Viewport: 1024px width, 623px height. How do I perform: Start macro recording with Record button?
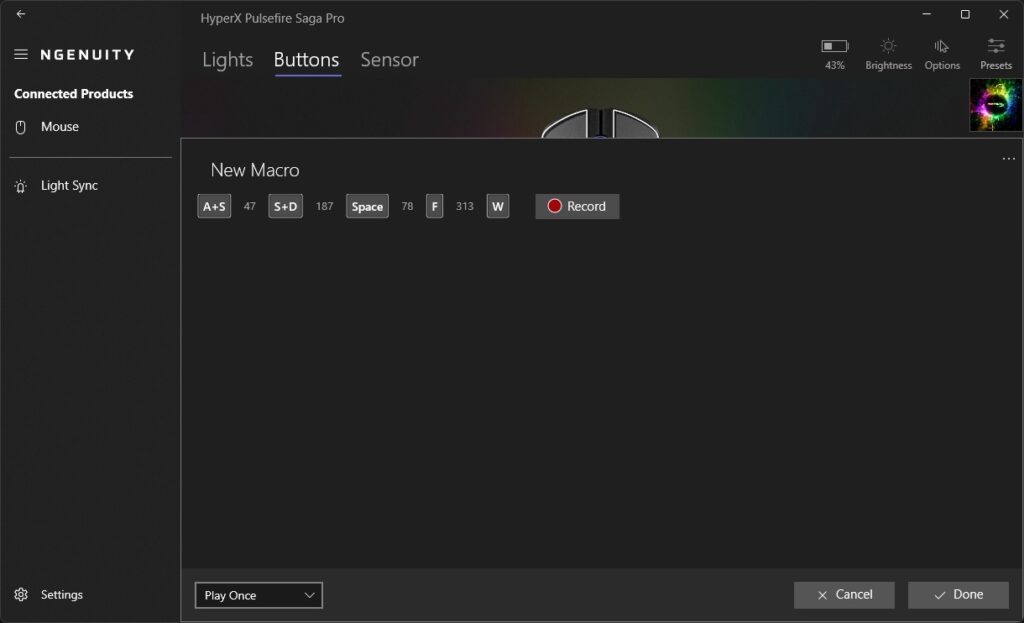[577, 206]
